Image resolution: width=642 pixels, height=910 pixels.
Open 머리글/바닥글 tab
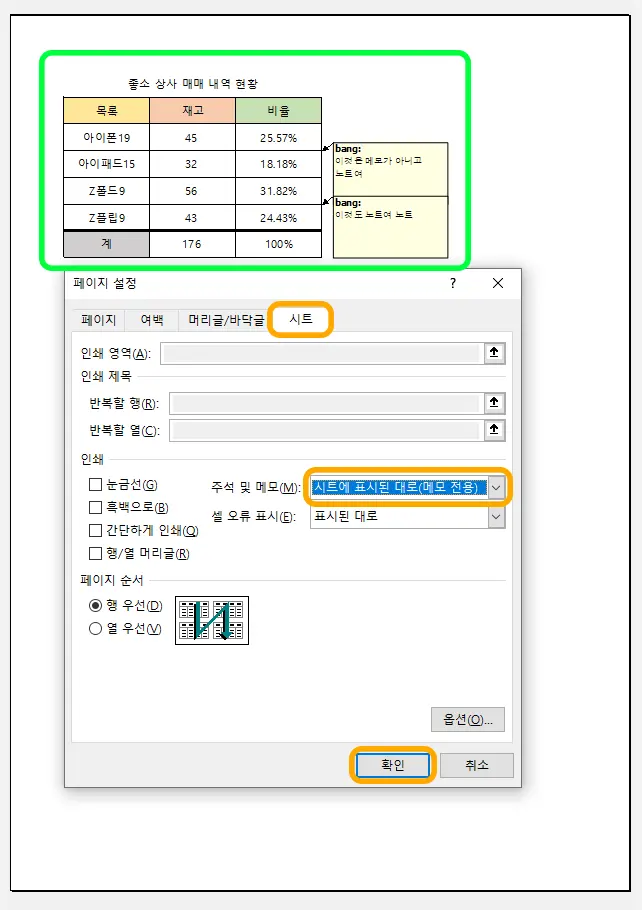click(226, 320)
